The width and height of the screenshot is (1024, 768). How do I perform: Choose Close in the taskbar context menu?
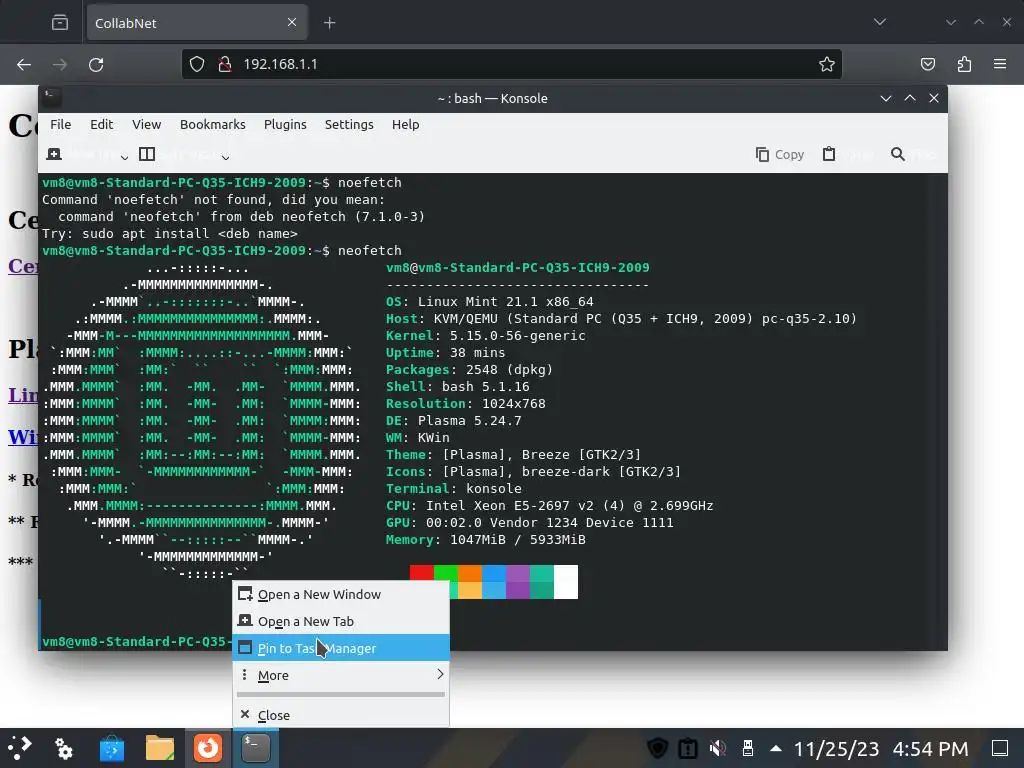tap(341, 714)
